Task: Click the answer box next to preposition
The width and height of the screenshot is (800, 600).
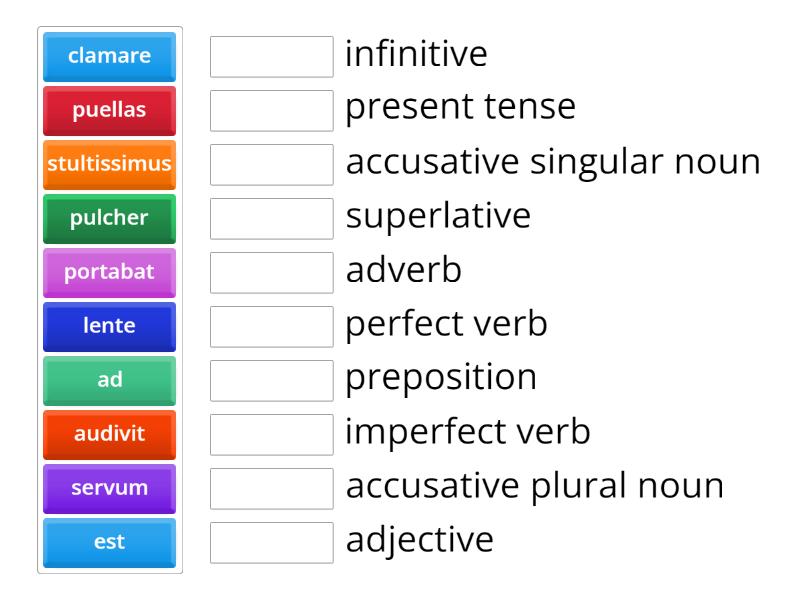Action: pyautogui.click(x=272, y=380)
